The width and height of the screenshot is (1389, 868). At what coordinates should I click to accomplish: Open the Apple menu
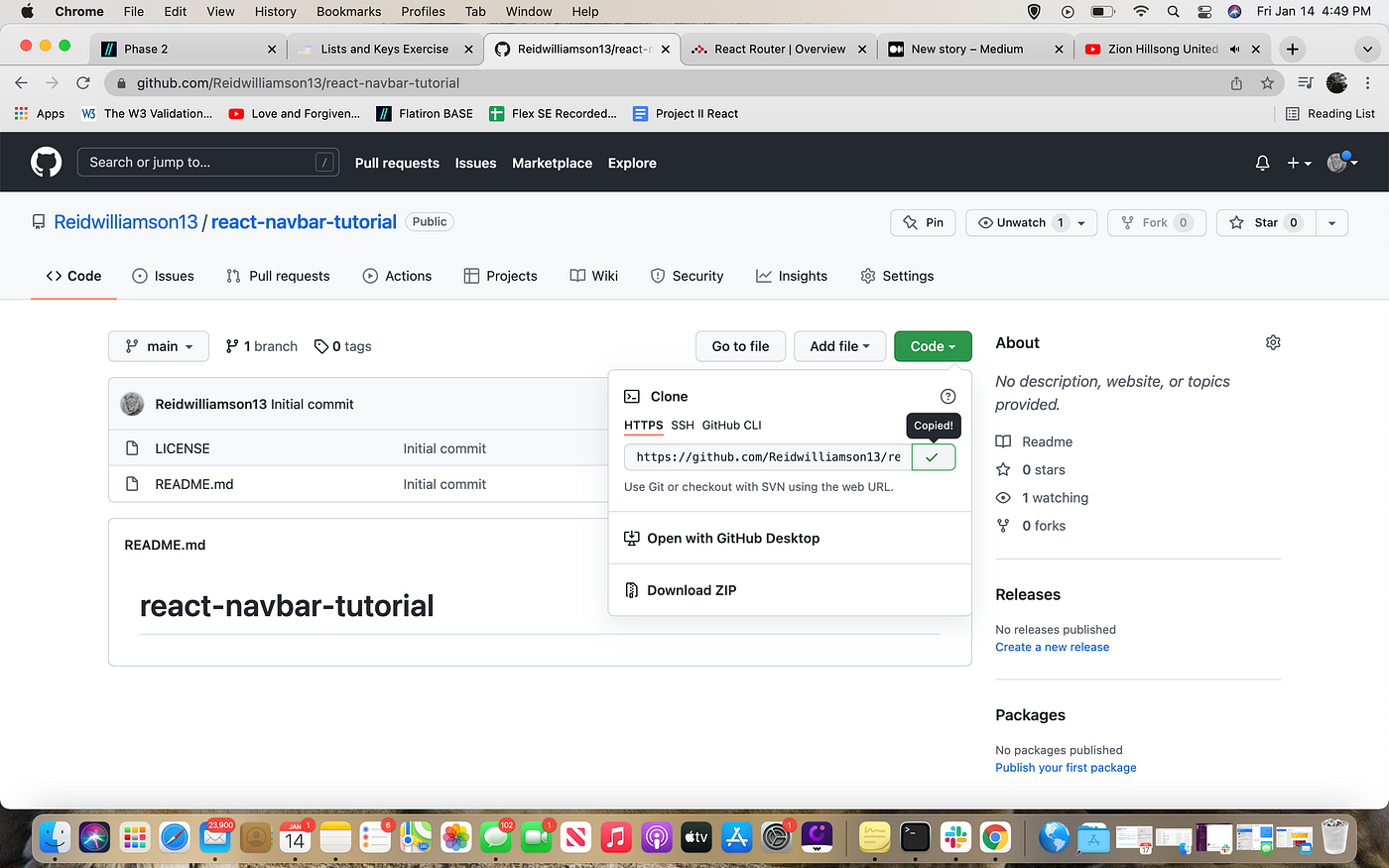pos(27,12)
